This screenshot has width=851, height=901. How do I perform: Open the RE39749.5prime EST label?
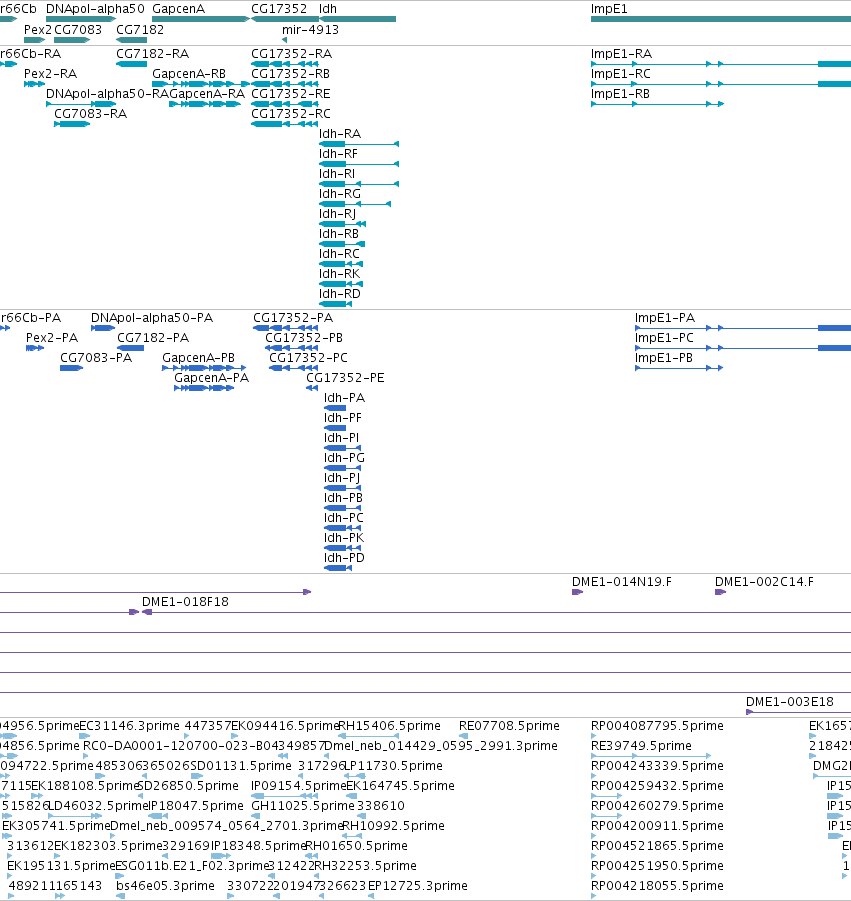pyautogui.click(x=641, y=746)
